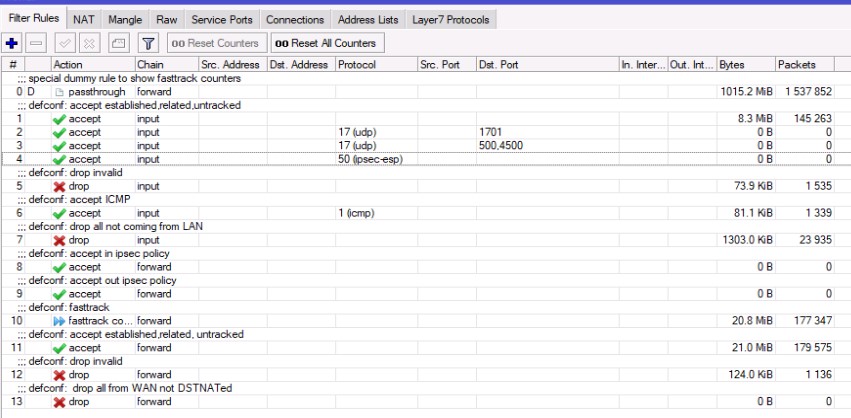Image resolution: width=851 pixels, height=418 pixels.
Task: Click red drop icon of rule 12
Action: click(60, 375)
